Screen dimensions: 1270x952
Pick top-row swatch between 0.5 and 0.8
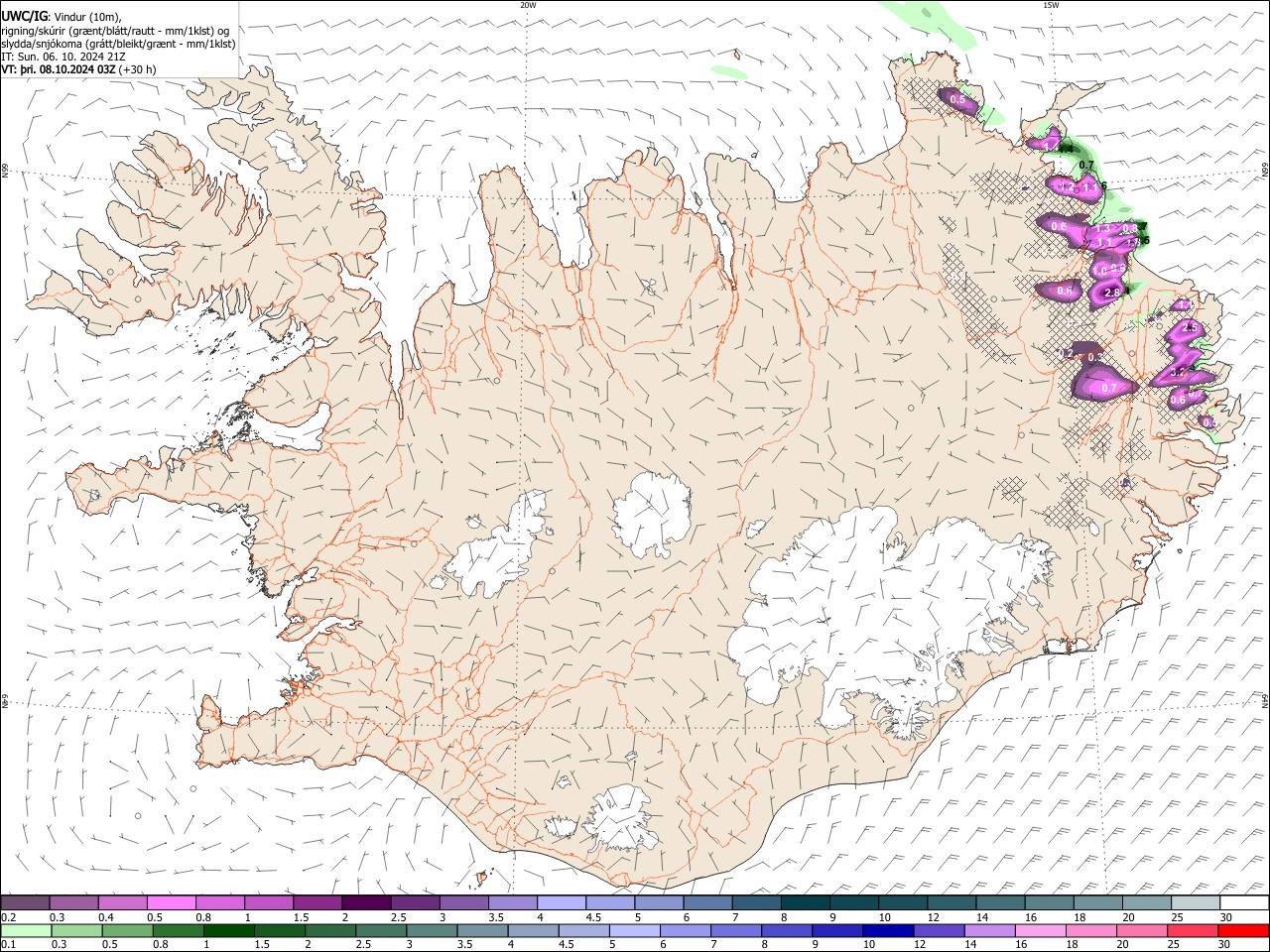[171, 902]
